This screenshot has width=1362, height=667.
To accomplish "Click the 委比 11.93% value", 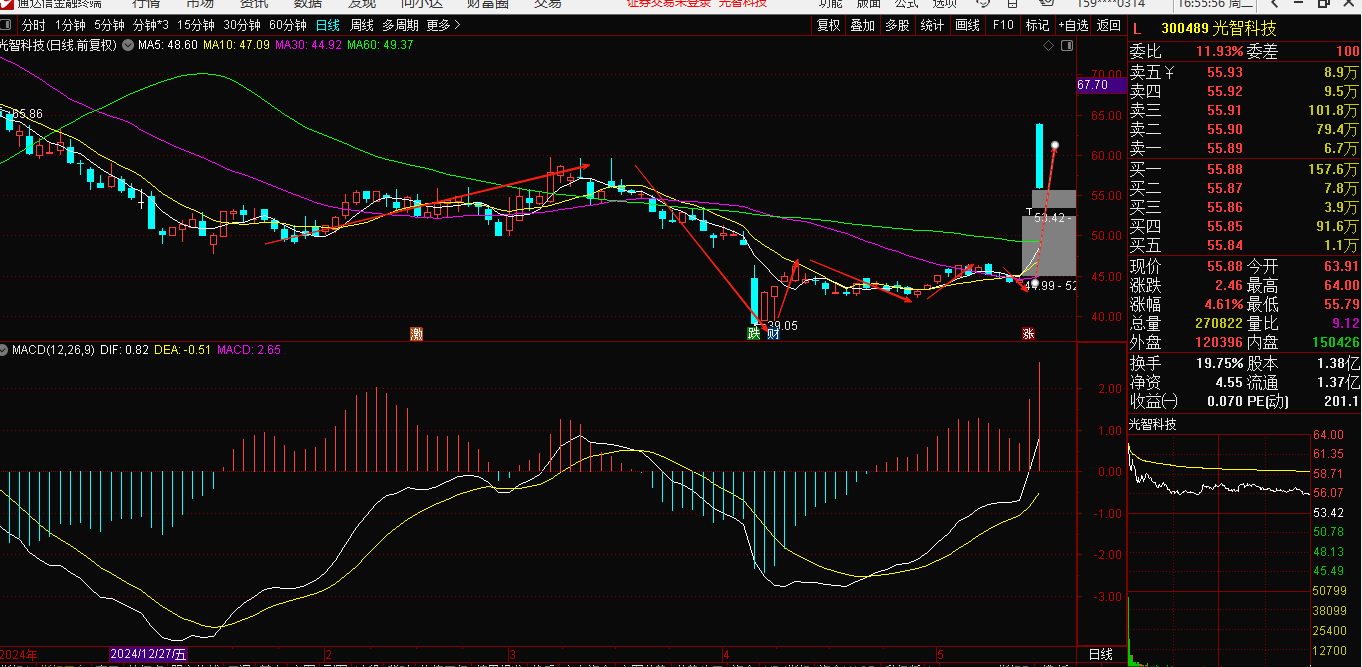I will point(1219,51).
